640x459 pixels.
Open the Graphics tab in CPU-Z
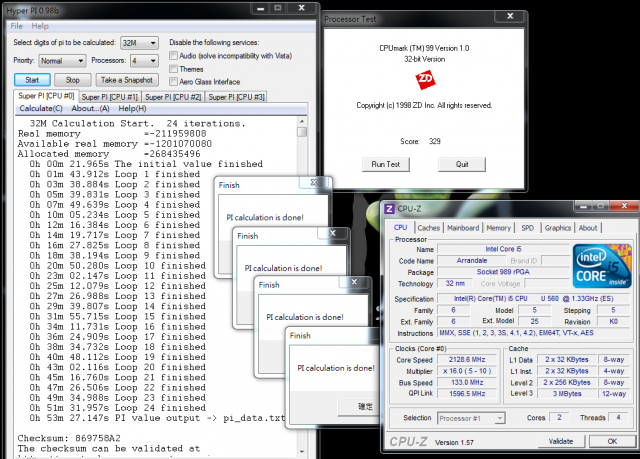pyautogui.click(x=558, y=228)
